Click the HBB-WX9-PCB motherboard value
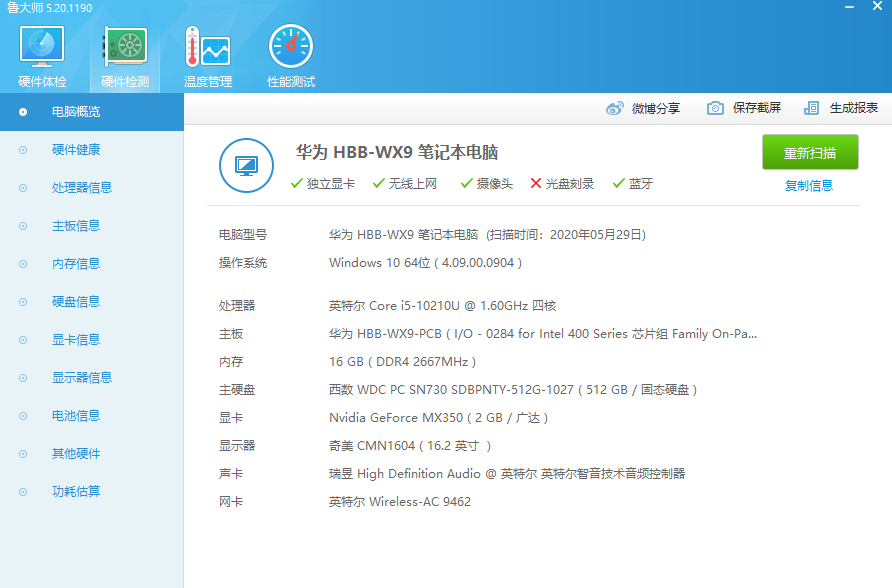Screen dimensions: 892x588 coord(543,334)
